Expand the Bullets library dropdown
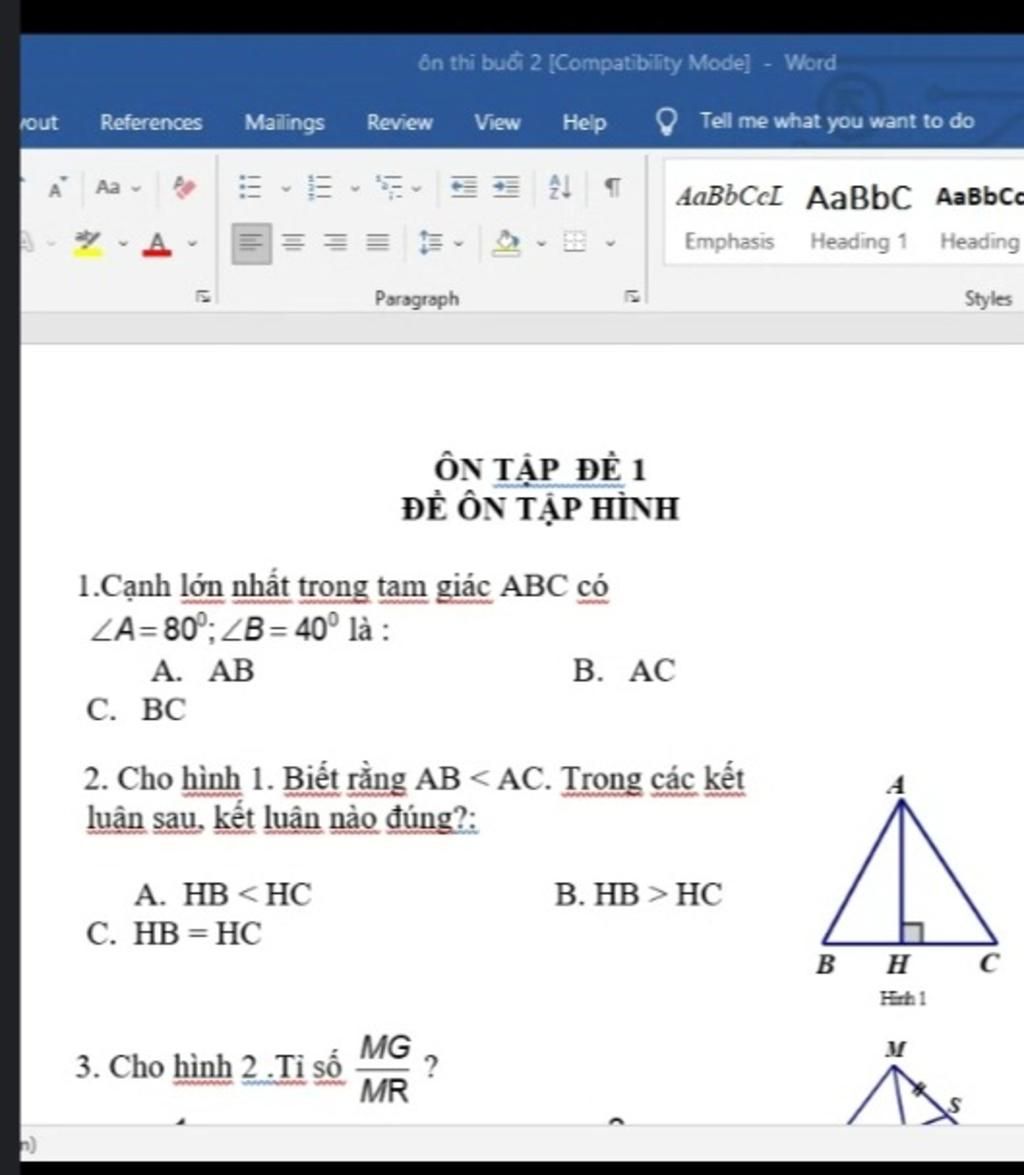 point(286,189)
